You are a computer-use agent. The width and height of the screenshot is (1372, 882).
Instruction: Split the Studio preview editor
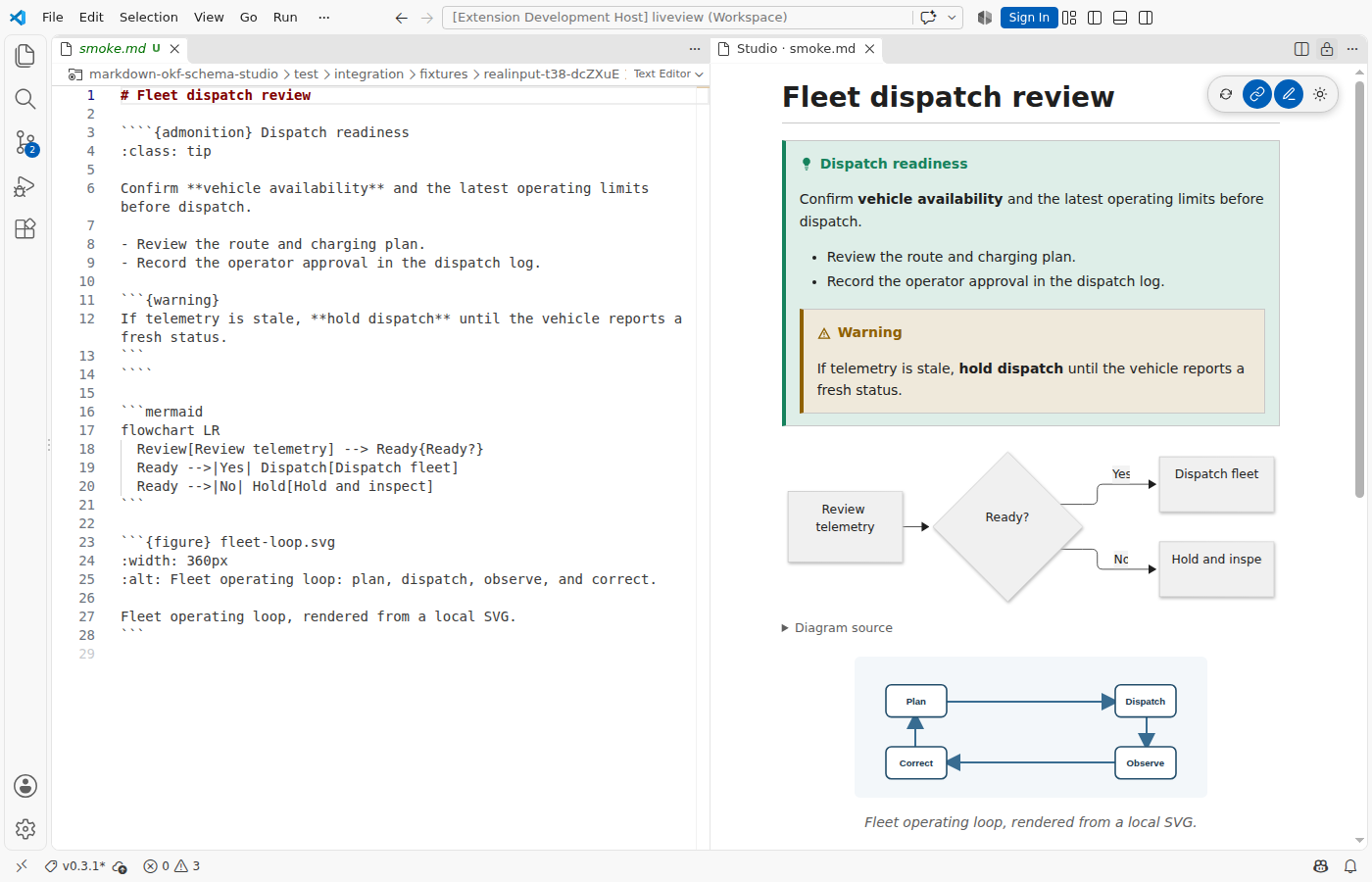pos(1301,49)
